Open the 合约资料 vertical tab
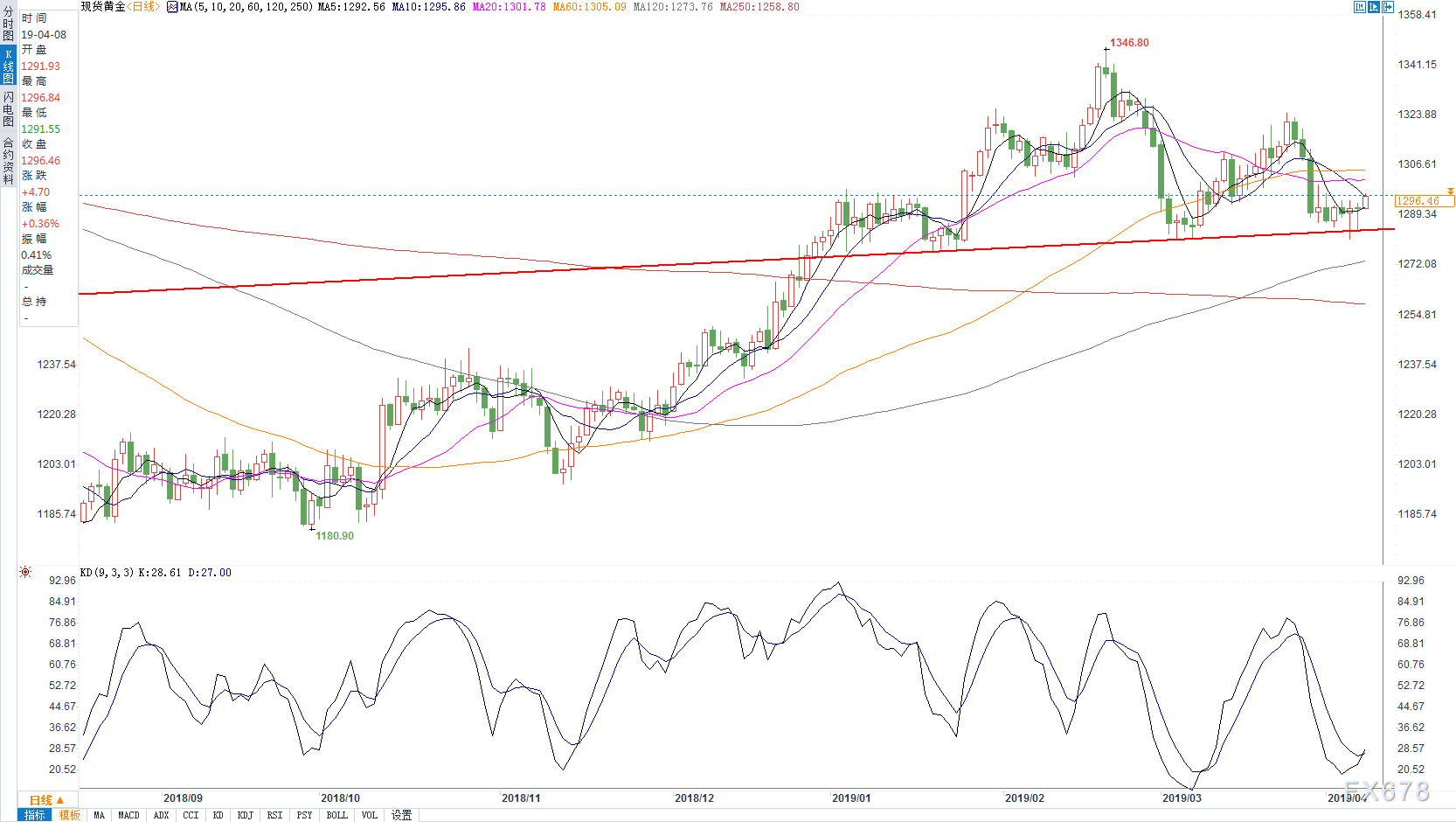Image resolution: width=1456 pixels, height=822 pixels. pyautogui.click(x=9, y=160)
